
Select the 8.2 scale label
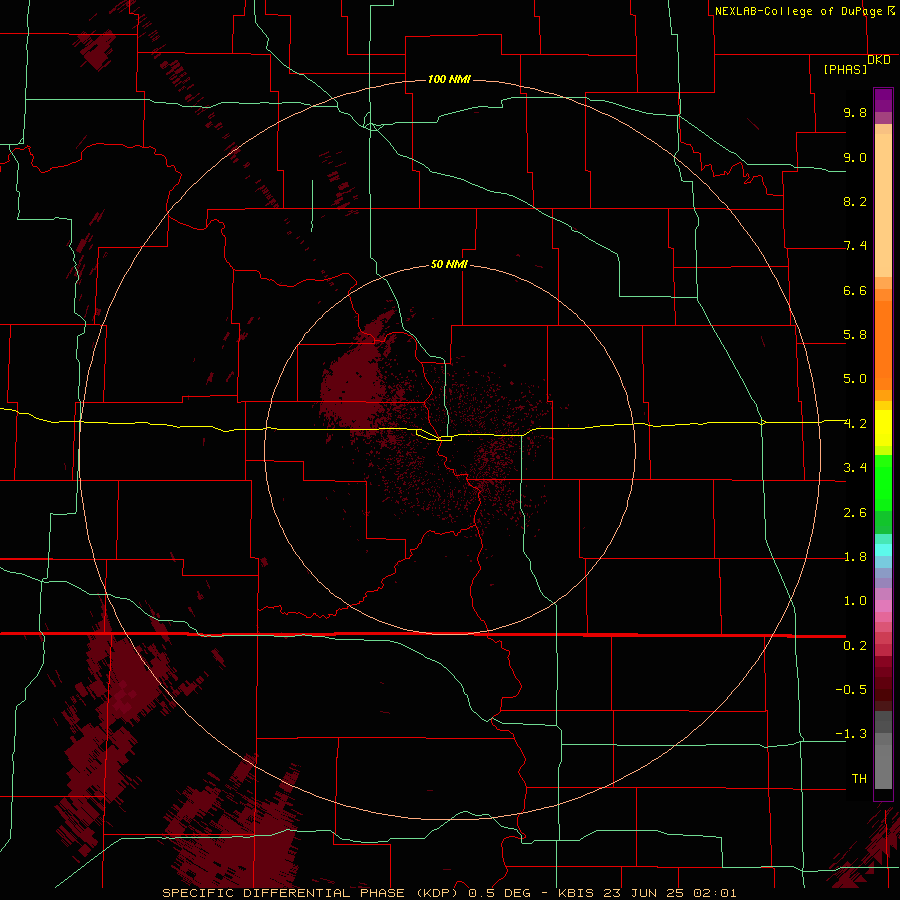click(855, 201)
